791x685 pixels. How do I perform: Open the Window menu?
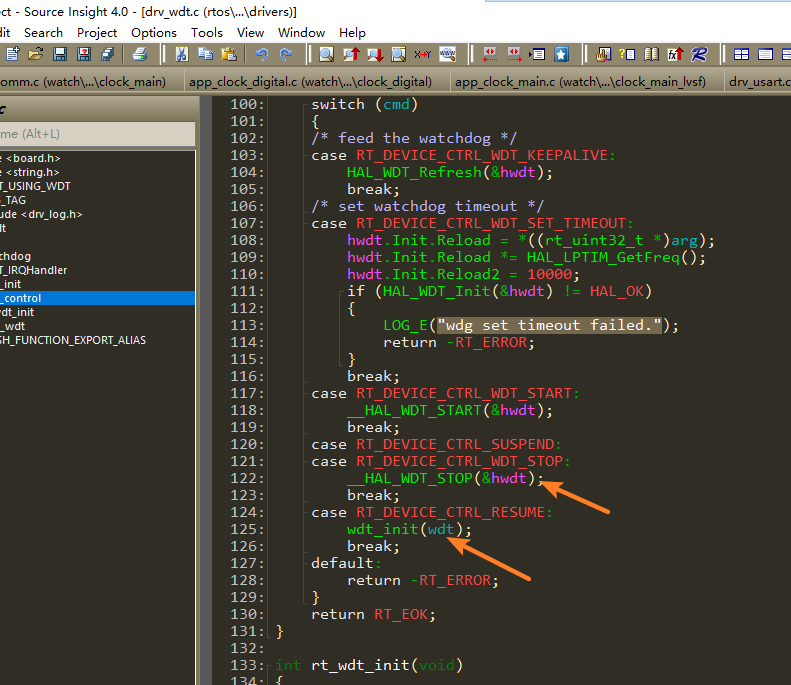click(x=301, y=33)
